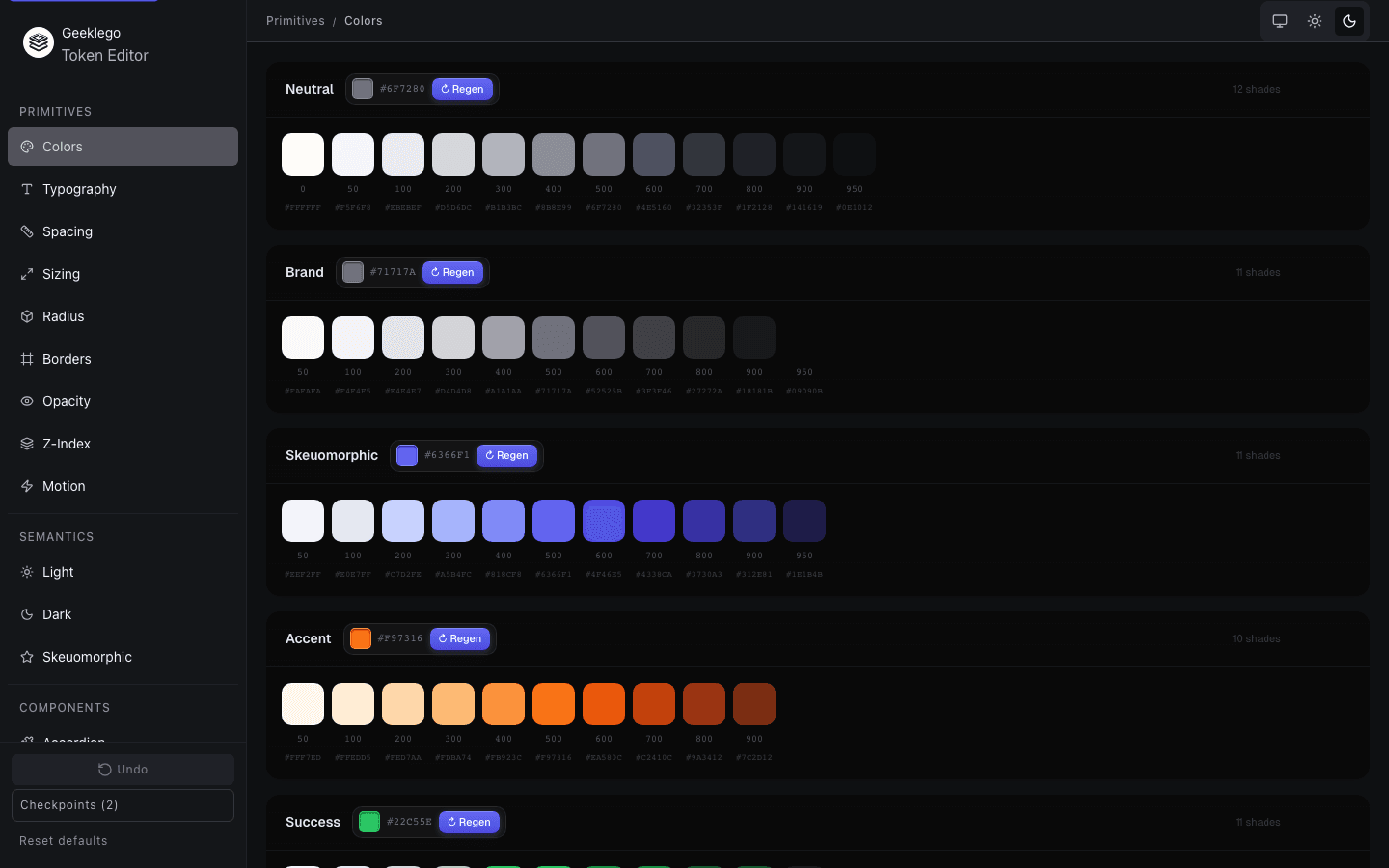The image size is (1389, 868).
Task: Click the Sizing arrows icon
Action: [x=27, y=274]
